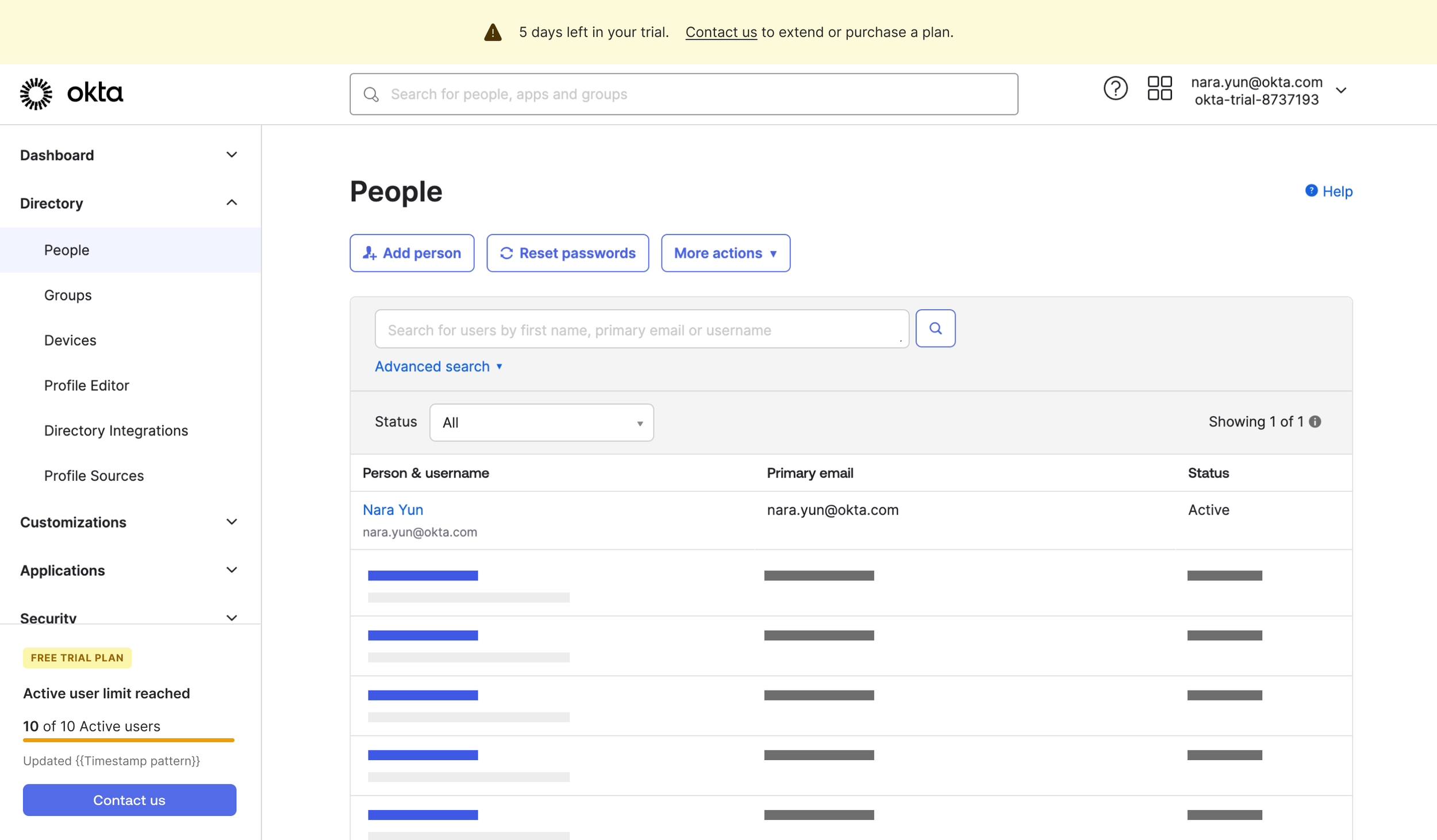Open the More actions dropdown menu
Image resolution: width=1437 pixels, height=840 pixels.
pos(725,253)
